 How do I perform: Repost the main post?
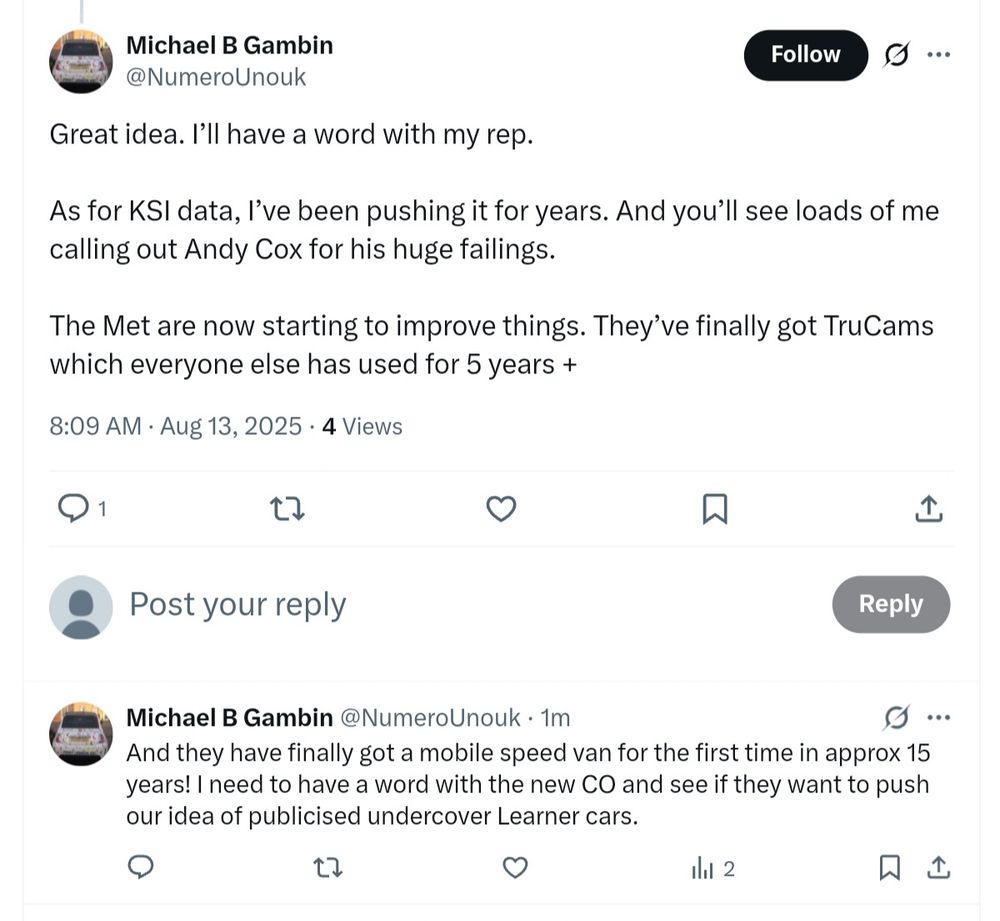pos(288,510)
